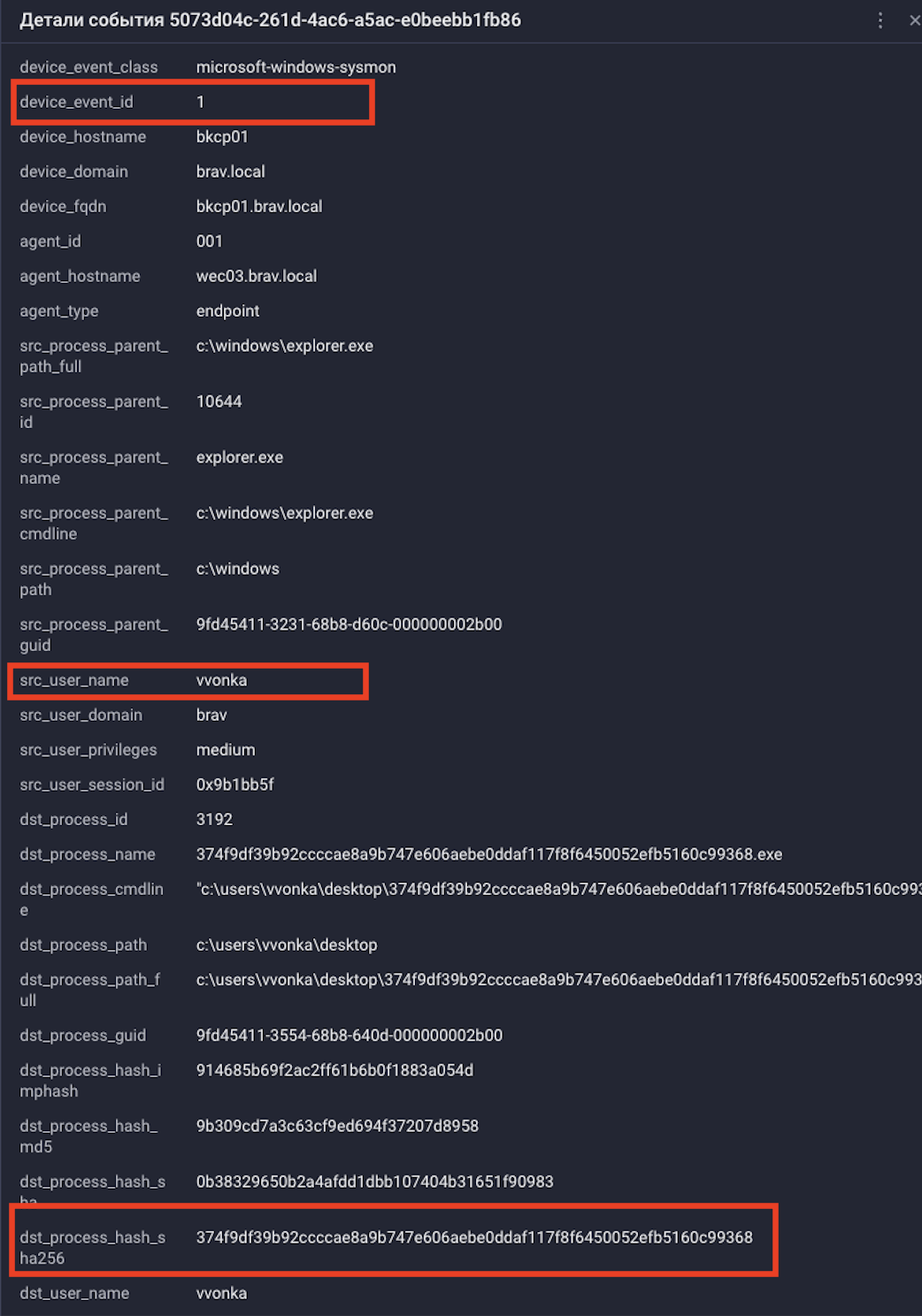Click the src_user_privileges value medium

(226, 750)
